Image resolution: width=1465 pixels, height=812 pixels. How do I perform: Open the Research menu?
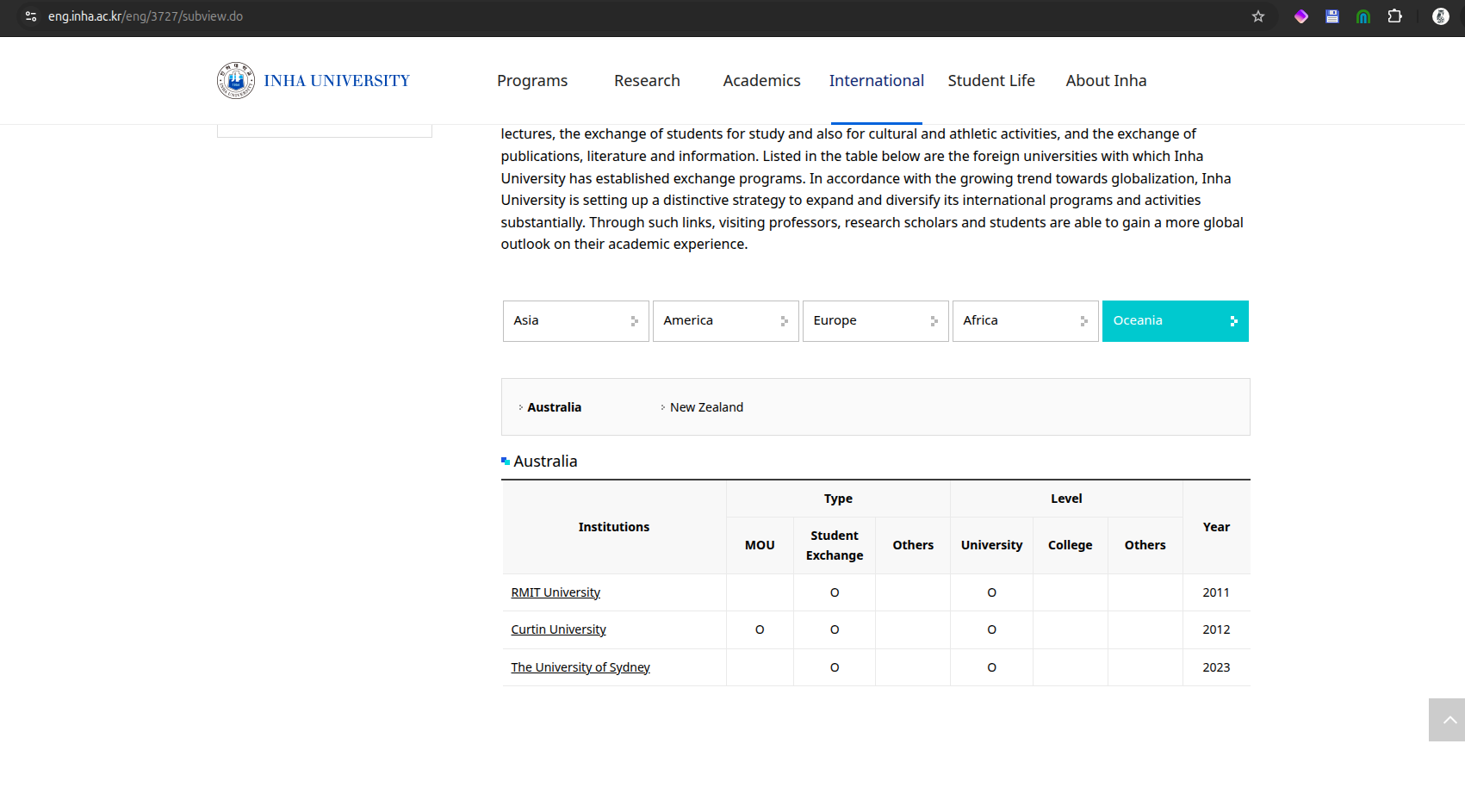647,80
